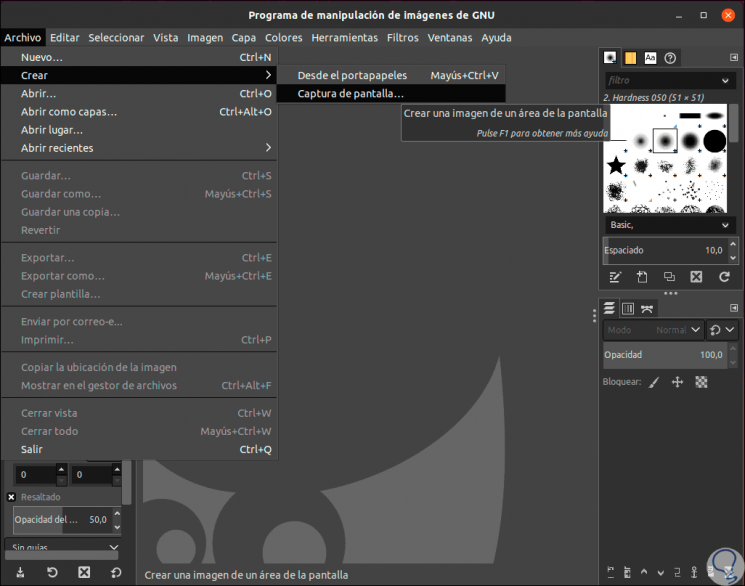Screen dimensions: 745x586
Task: Open the layers dock configuration menu button
Action: tap(734, 308)
